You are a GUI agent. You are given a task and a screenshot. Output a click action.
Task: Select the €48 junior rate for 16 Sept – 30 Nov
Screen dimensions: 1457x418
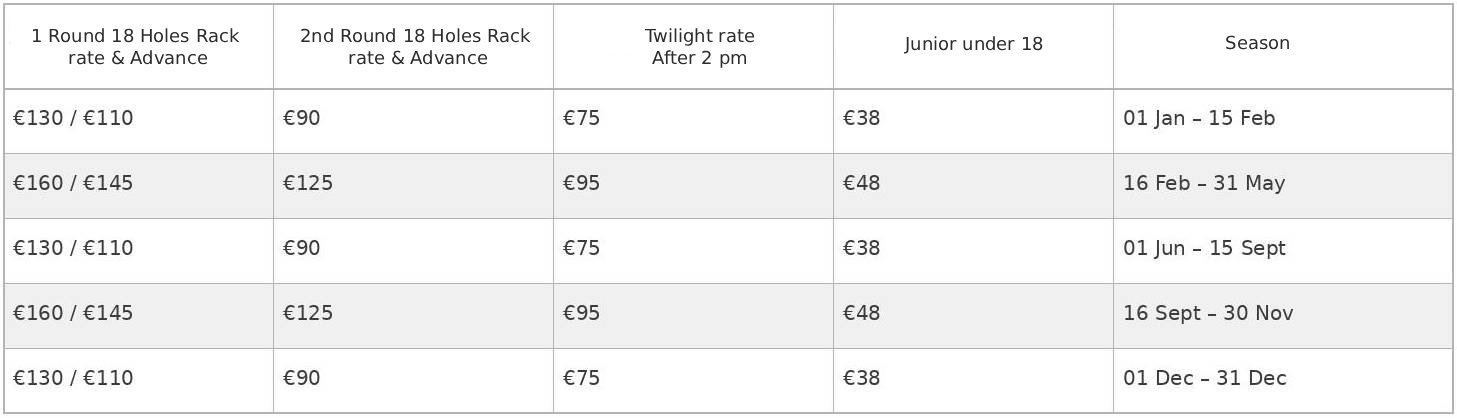pos(862,314)
